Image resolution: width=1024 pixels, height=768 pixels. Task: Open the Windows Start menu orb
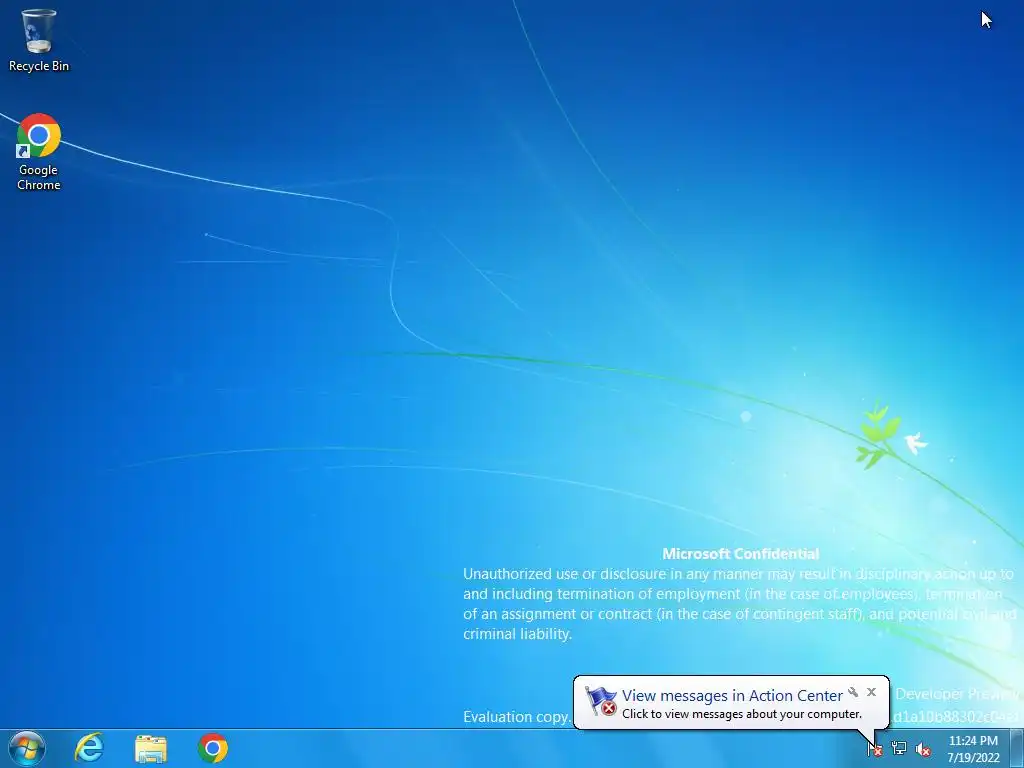click(27, 748)
